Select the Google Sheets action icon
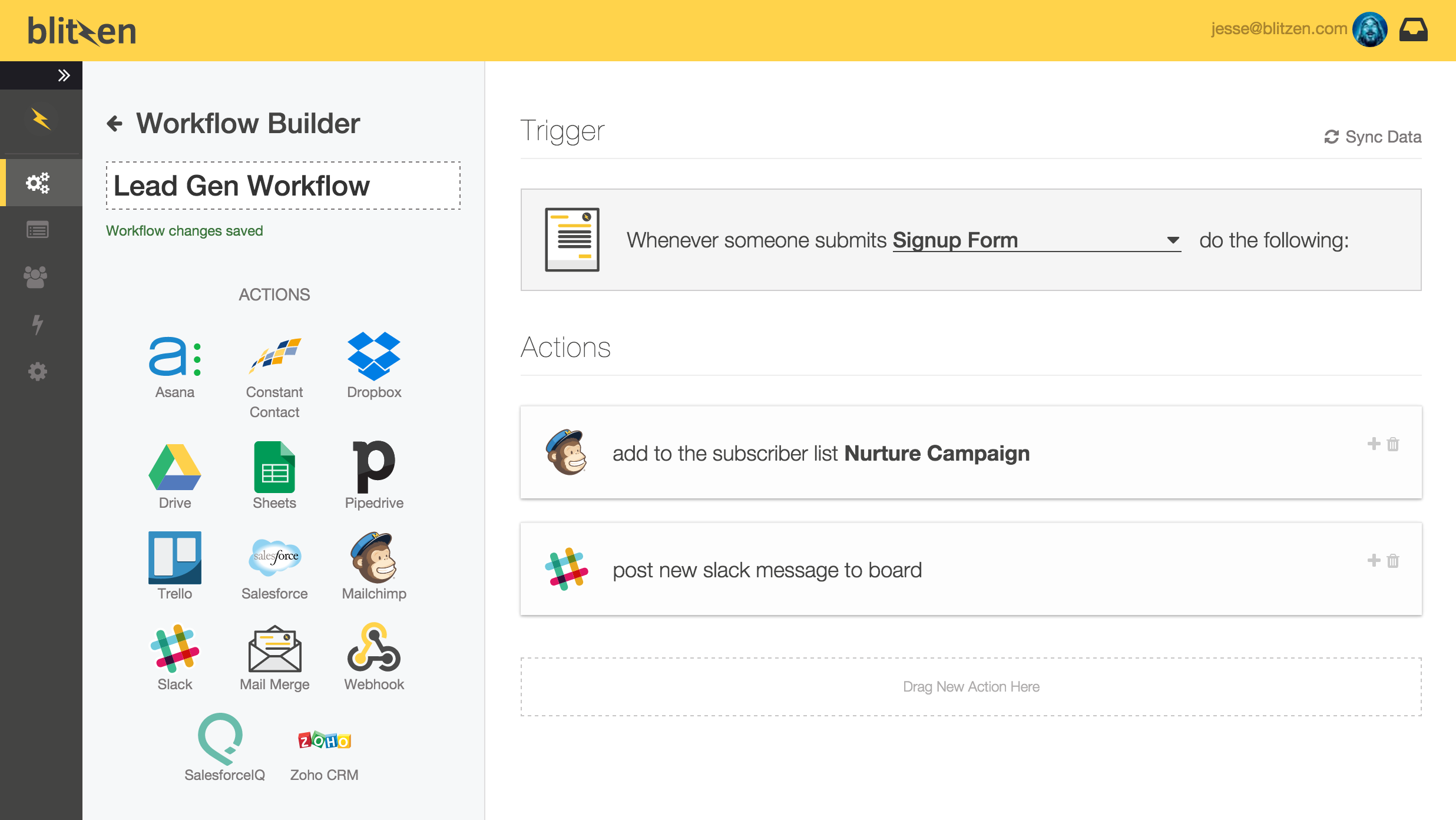Screen dimensions: 1456x820 274,467
